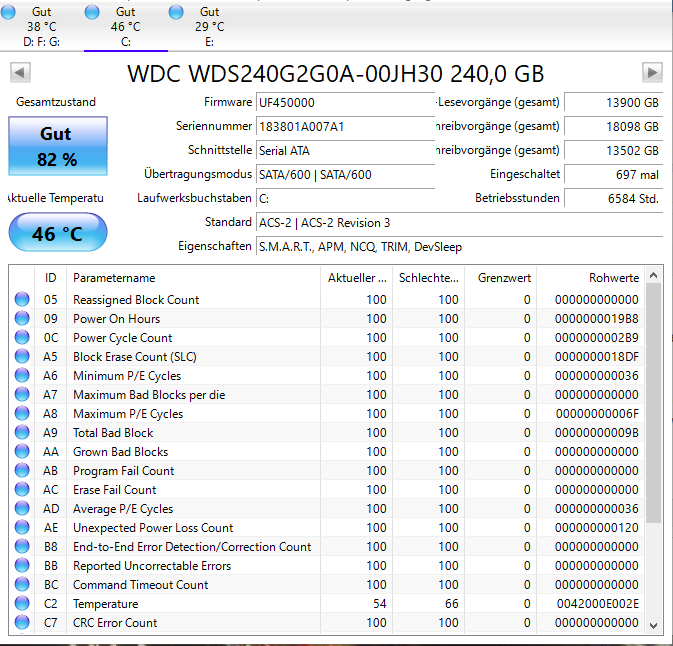This screenshot has height=646, width=673.
Task: Click the status orb for Maximum Bad Blocks per die
Action: [x=22, y=394]
